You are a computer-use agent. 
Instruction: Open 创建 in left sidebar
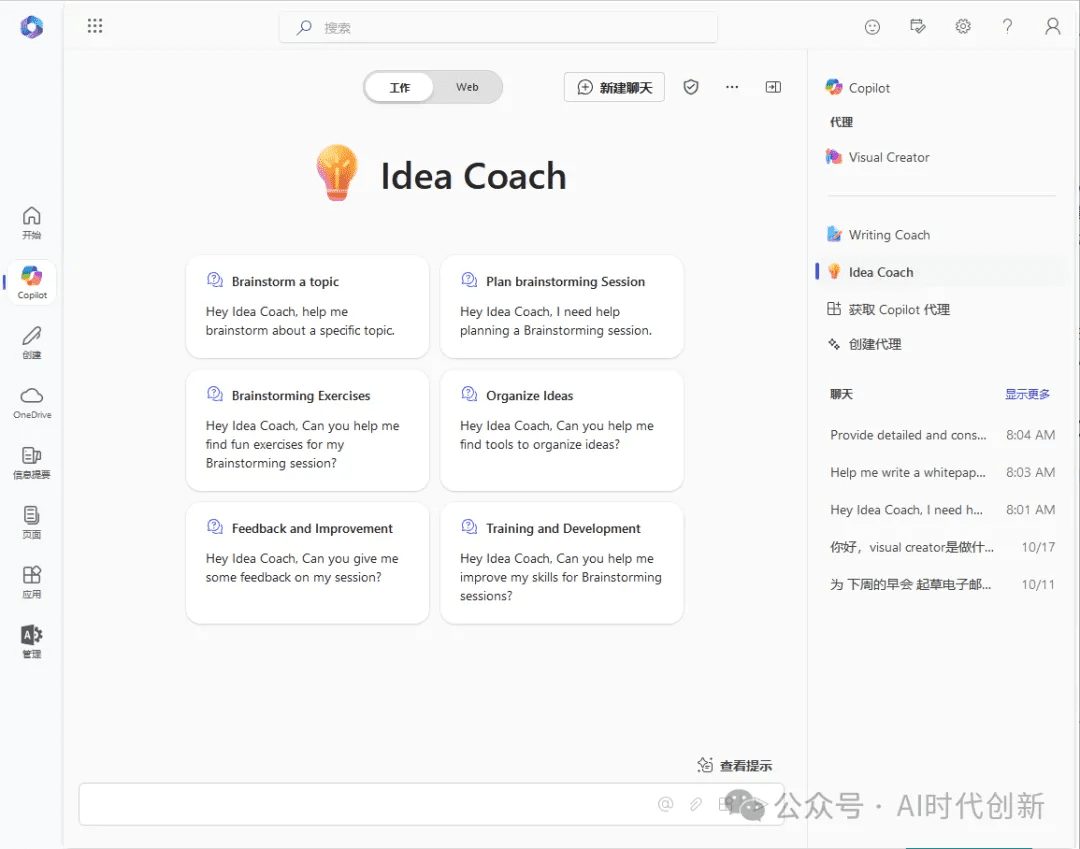point(32,343)
